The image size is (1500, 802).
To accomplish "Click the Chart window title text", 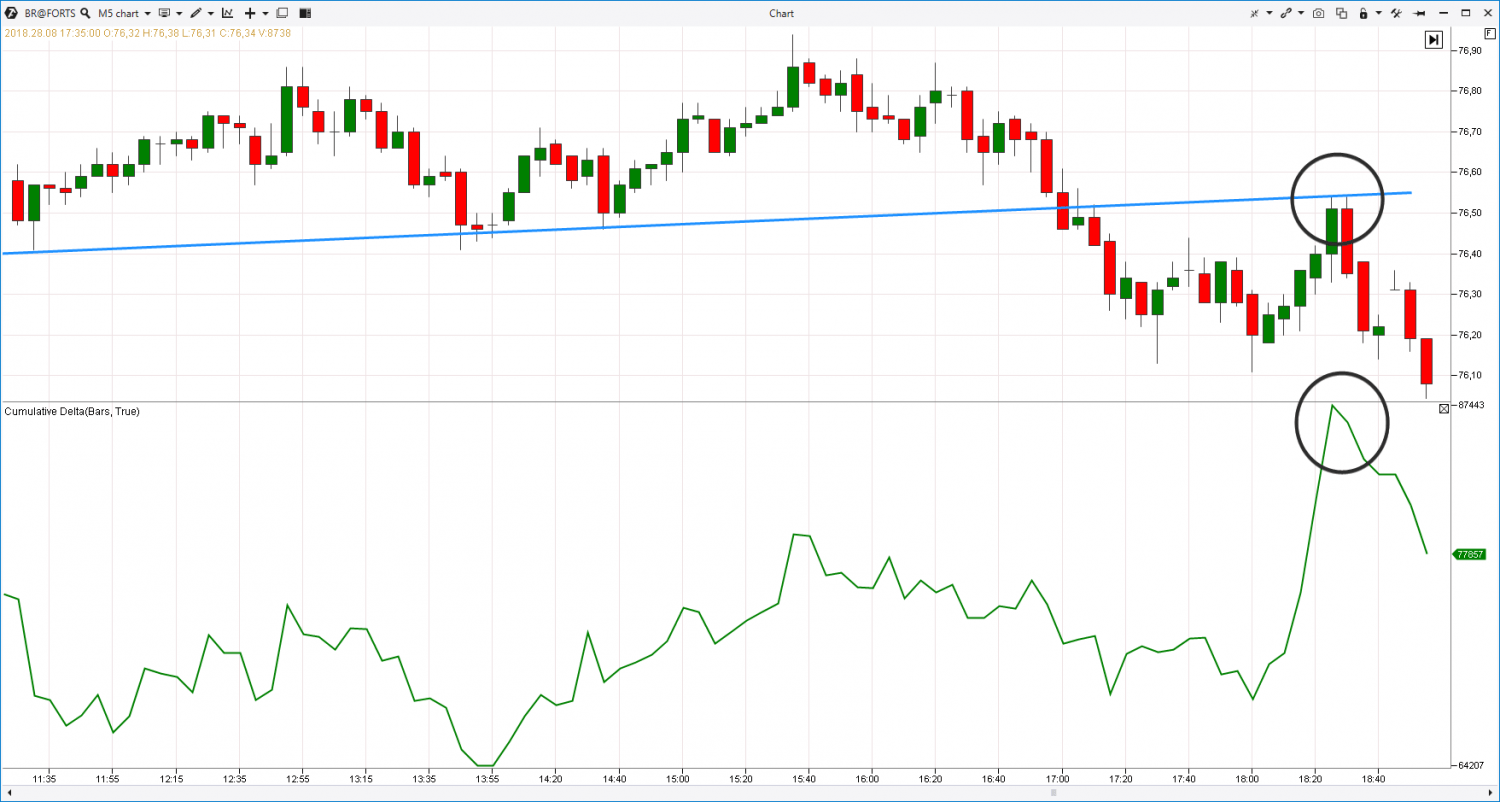I will click(781, 13).
